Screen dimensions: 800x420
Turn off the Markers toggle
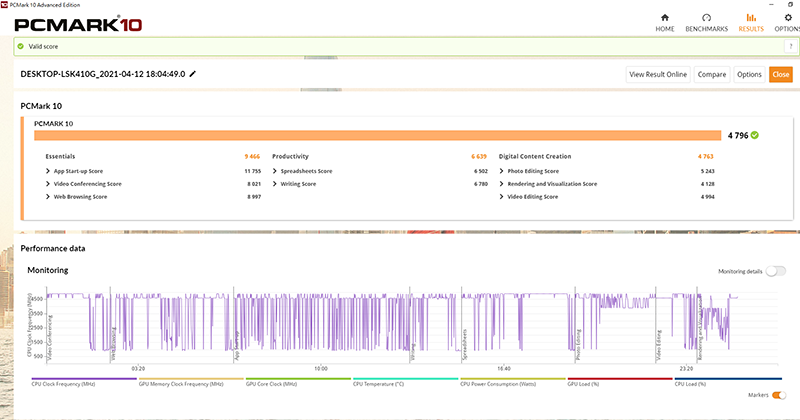tap(779, 395)
